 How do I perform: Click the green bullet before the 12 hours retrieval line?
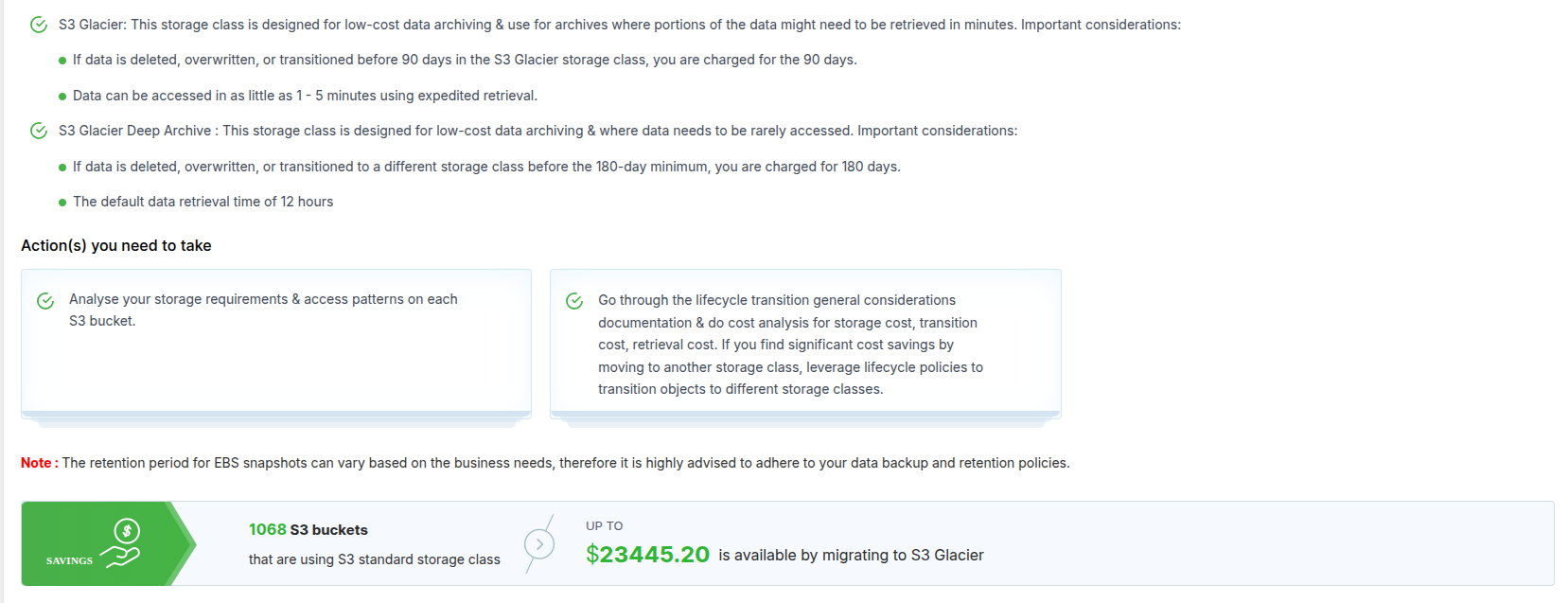point(62,203)
